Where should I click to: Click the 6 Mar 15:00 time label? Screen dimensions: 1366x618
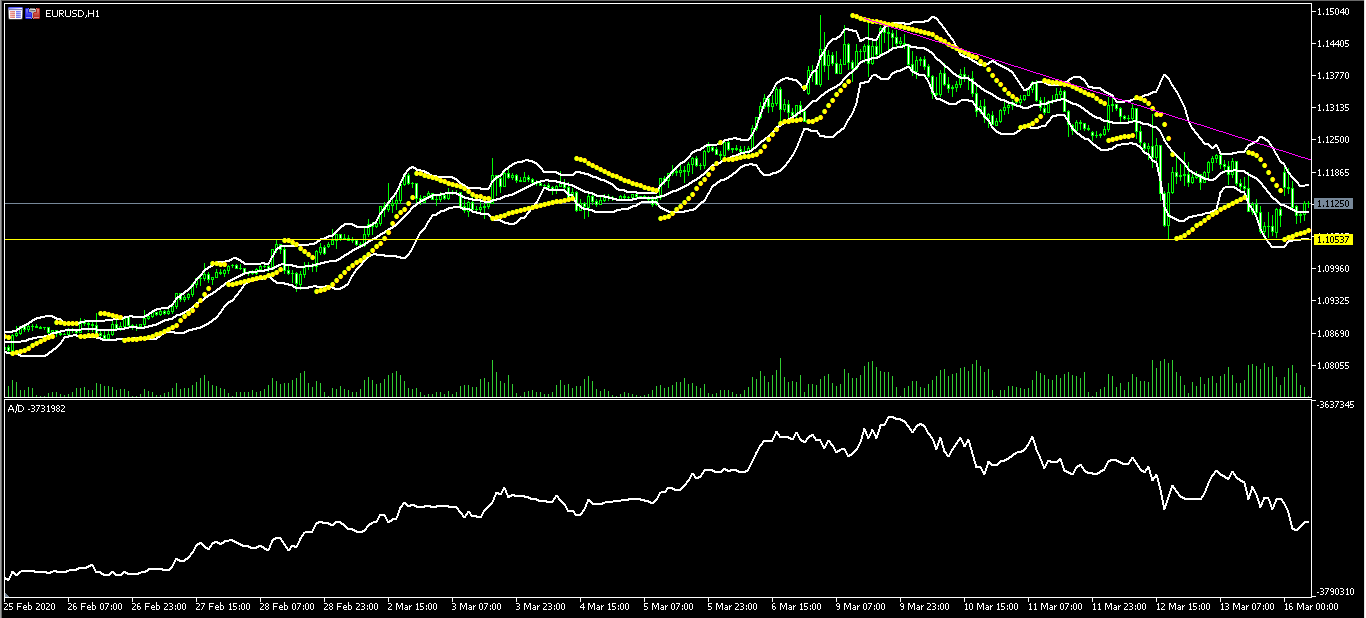pyautogui.click(x=798, y=606)
